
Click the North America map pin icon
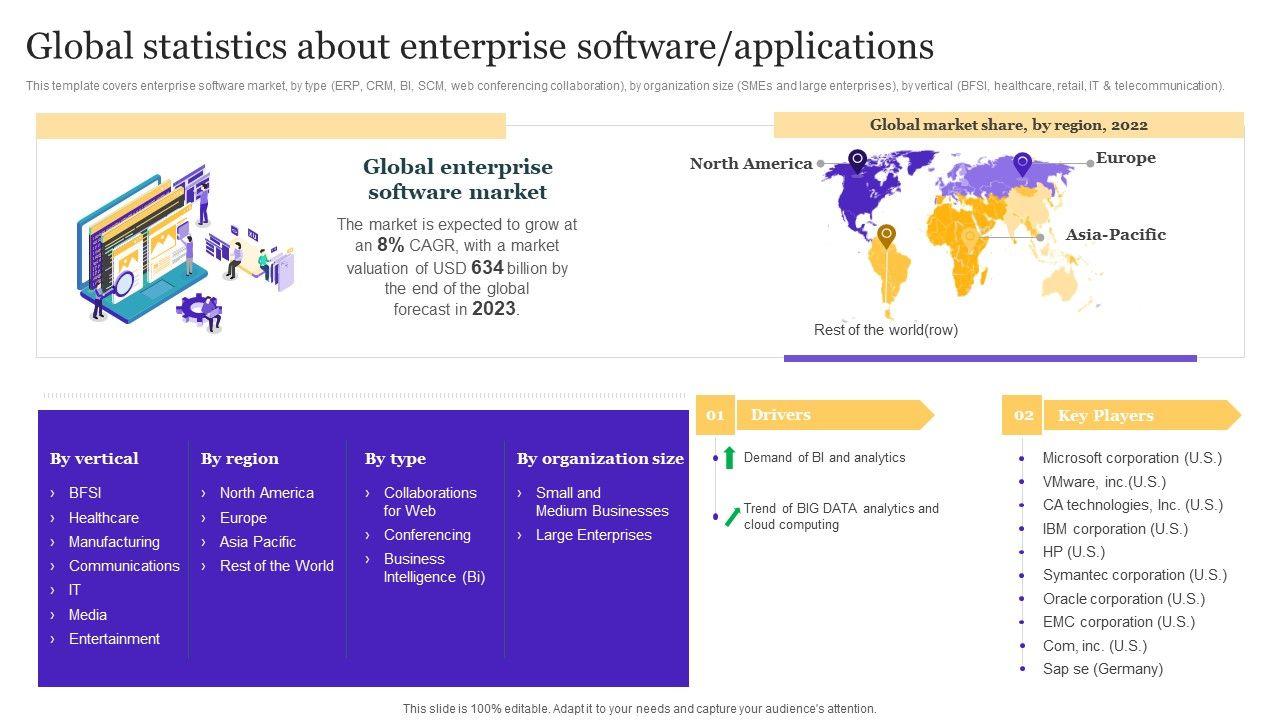(857, 160)
